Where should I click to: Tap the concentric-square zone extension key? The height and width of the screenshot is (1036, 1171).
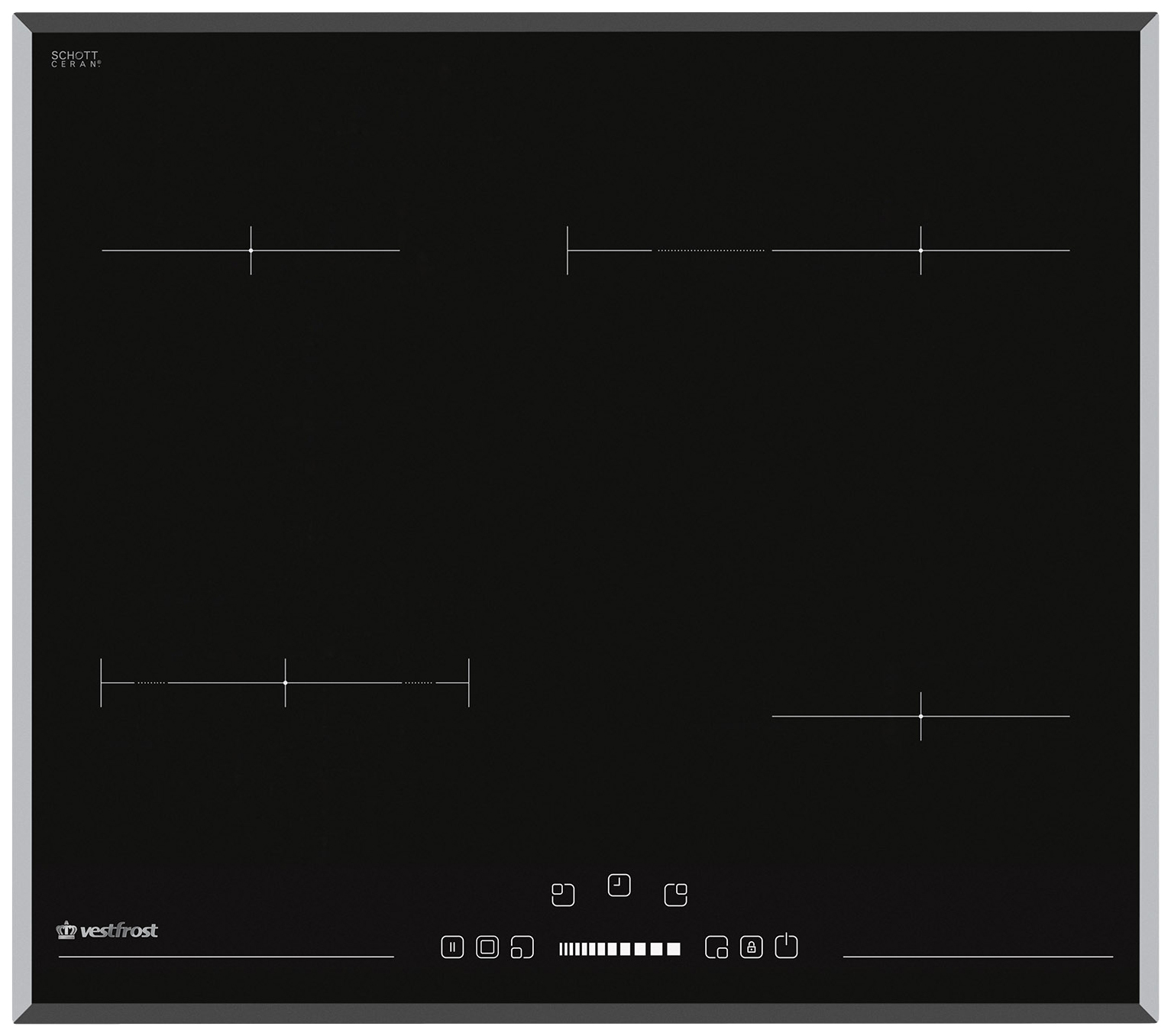tap(487, 947)
